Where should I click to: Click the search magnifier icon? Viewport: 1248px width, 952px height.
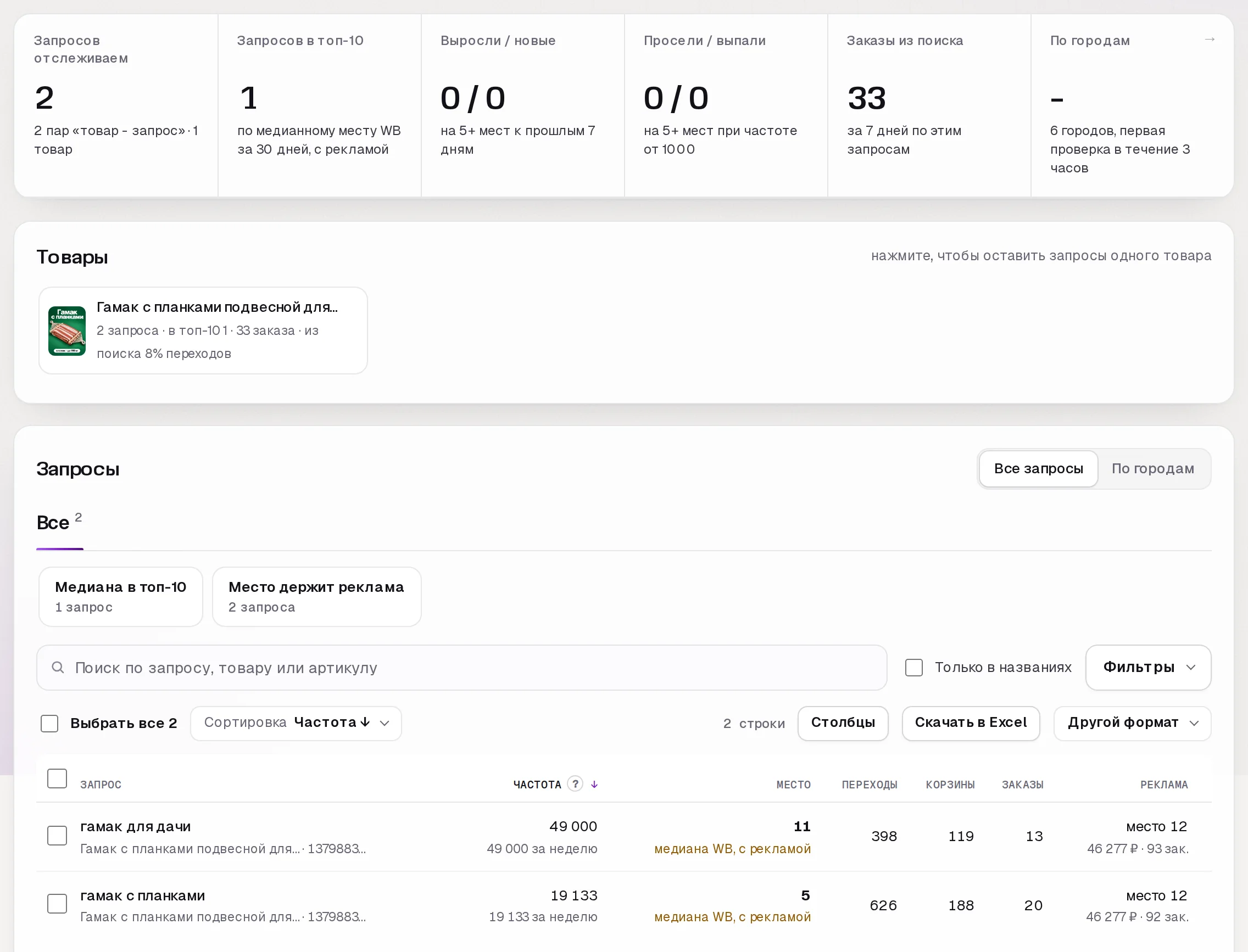click(x=58, y=668)
